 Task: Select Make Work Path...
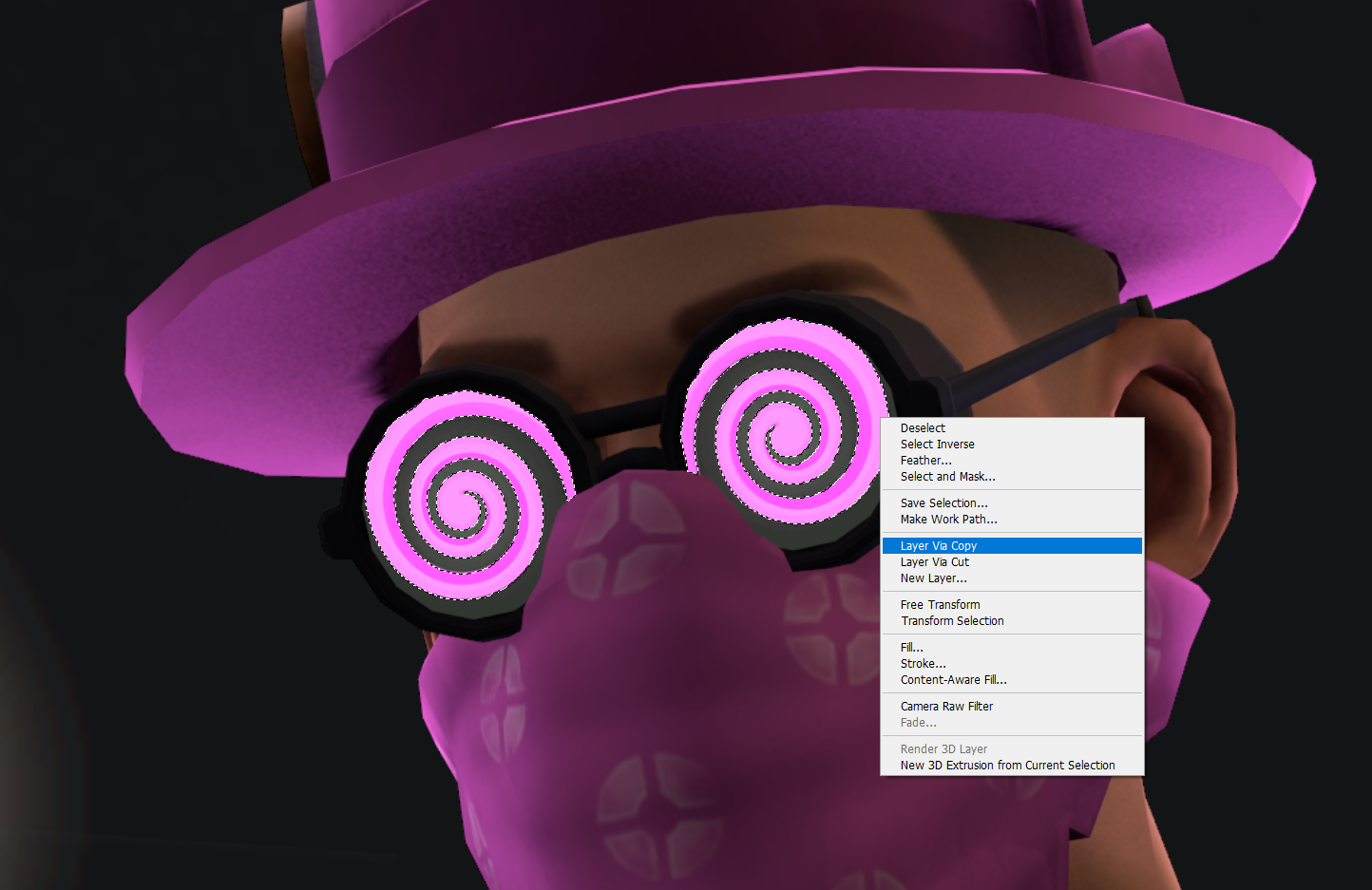1012,520
